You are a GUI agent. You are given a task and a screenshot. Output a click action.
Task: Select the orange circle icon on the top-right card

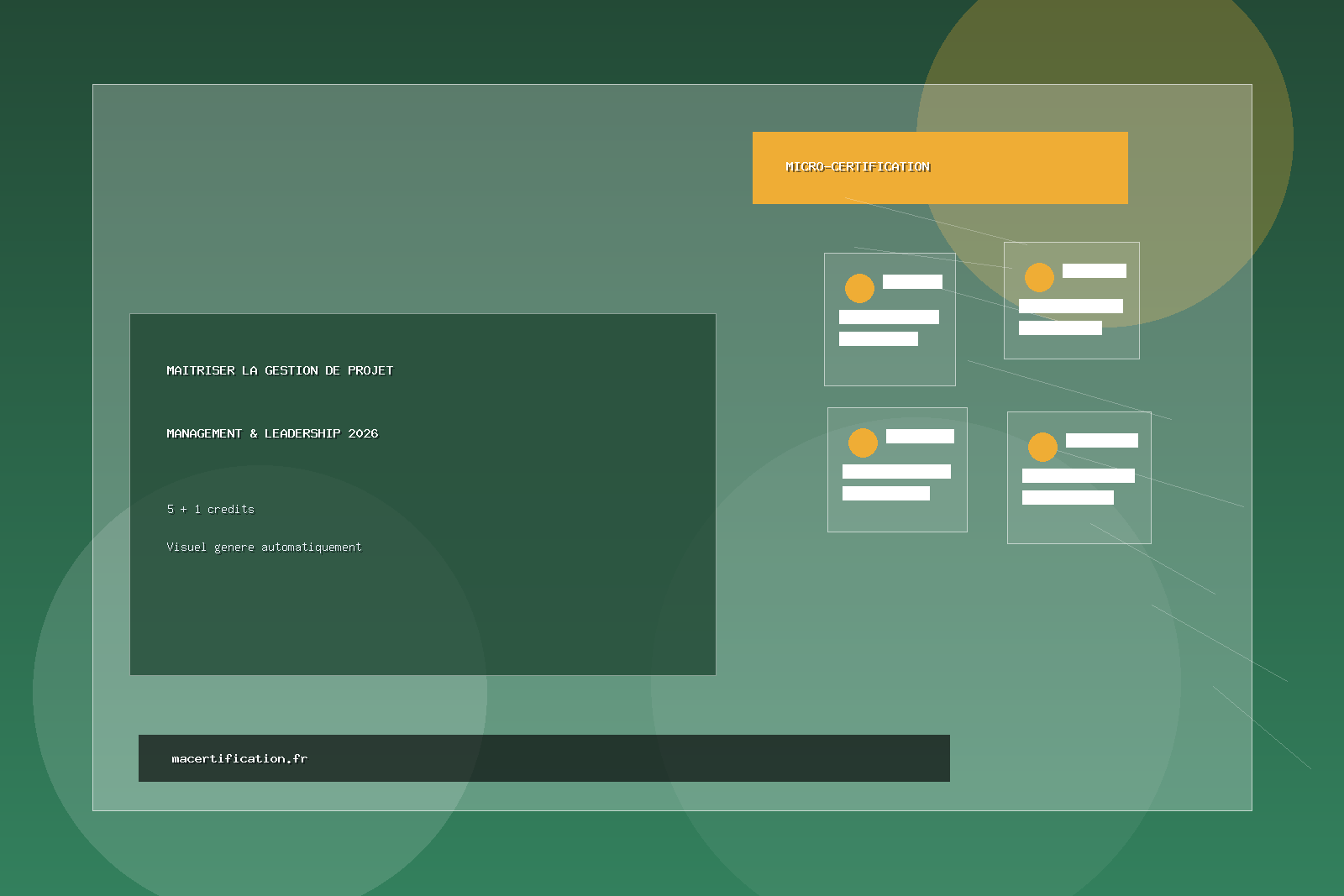[x=1039, y=277]
